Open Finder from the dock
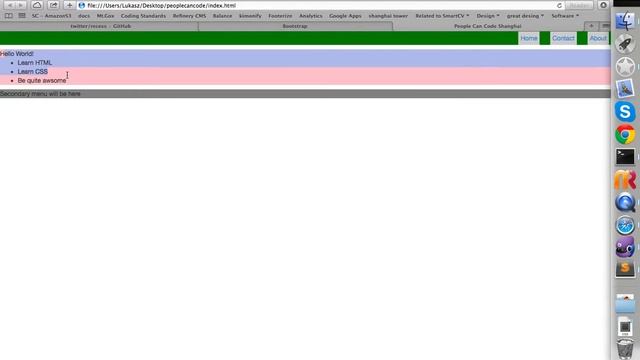 (625, 20)
